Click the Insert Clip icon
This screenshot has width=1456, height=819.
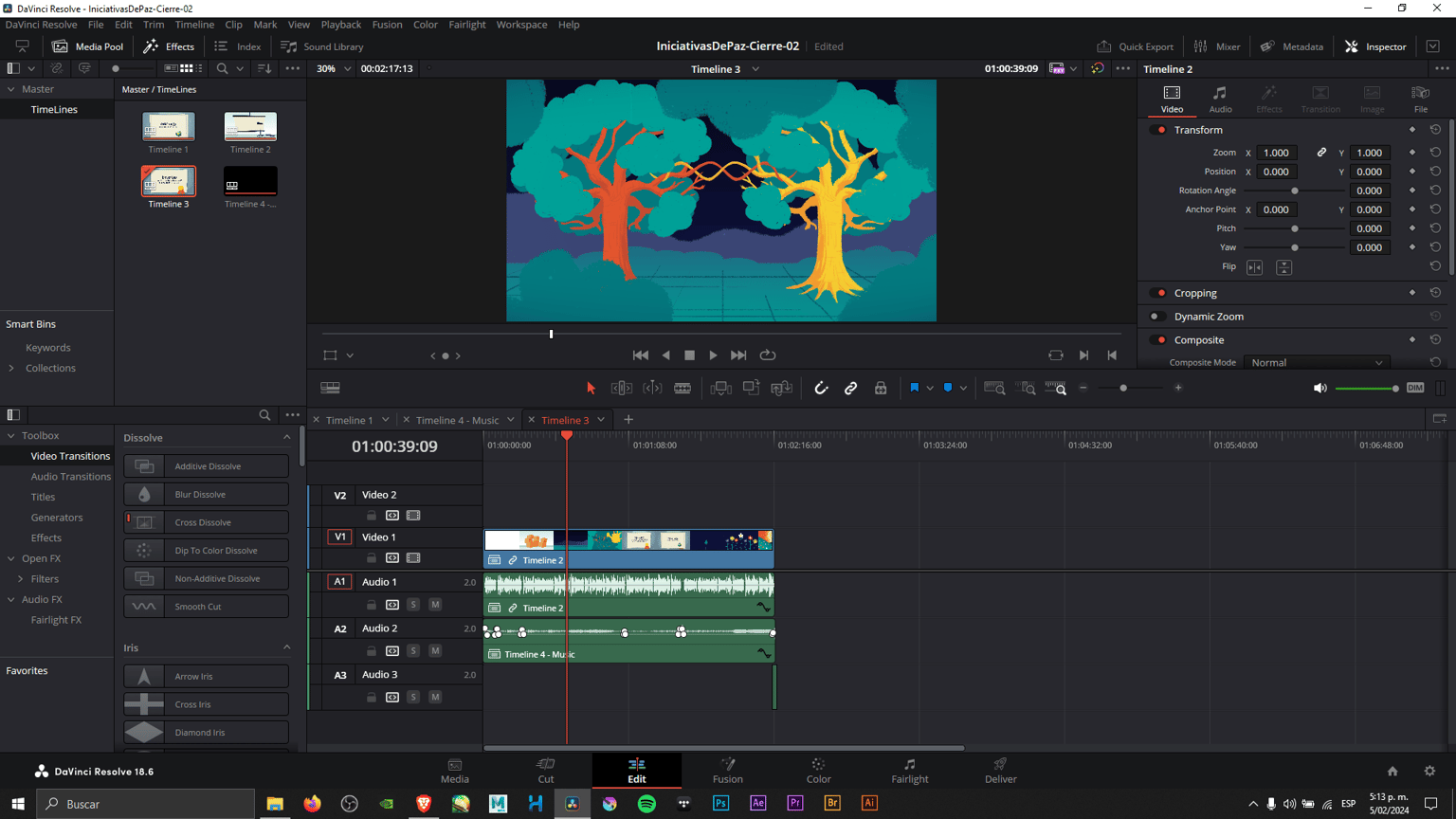tap(720, 388)
